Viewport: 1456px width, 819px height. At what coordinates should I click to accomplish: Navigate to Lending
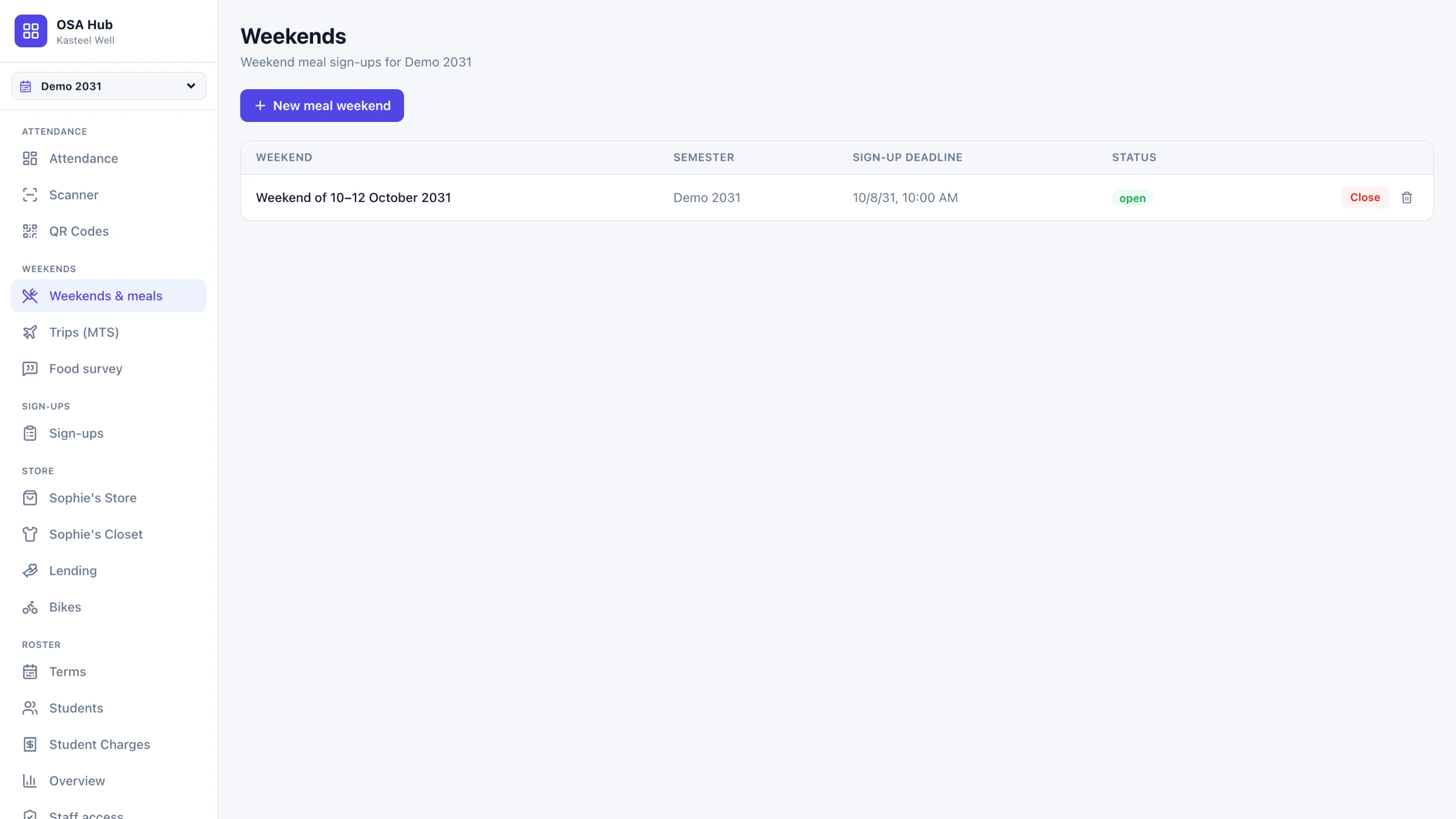[x=109, y=571]
